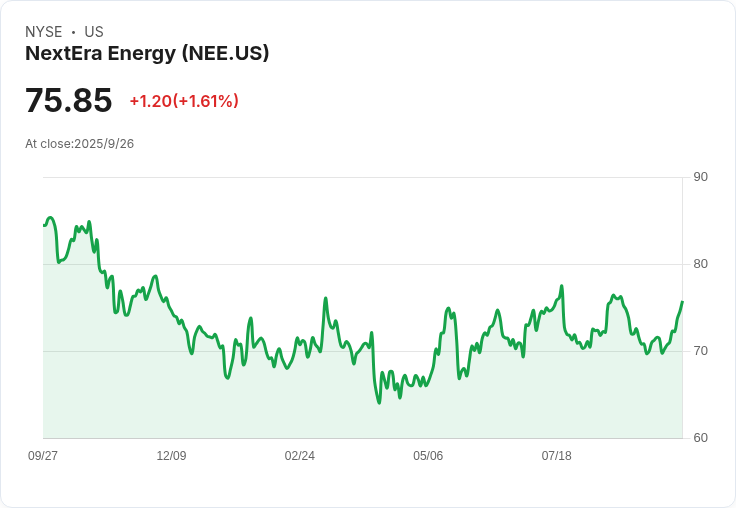
Task: Click the 07/18 date axis label
Action: (x=557, y=456)
